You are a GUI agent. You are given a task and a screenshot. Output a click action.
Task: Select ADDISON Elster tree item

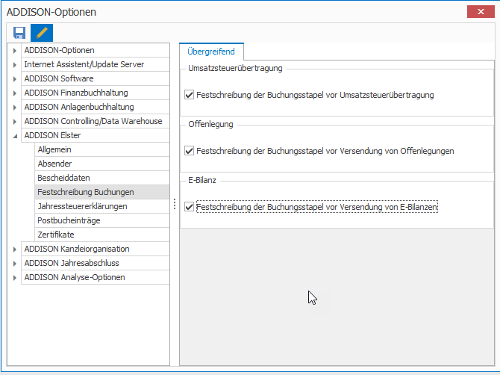[x=95, y=135]
